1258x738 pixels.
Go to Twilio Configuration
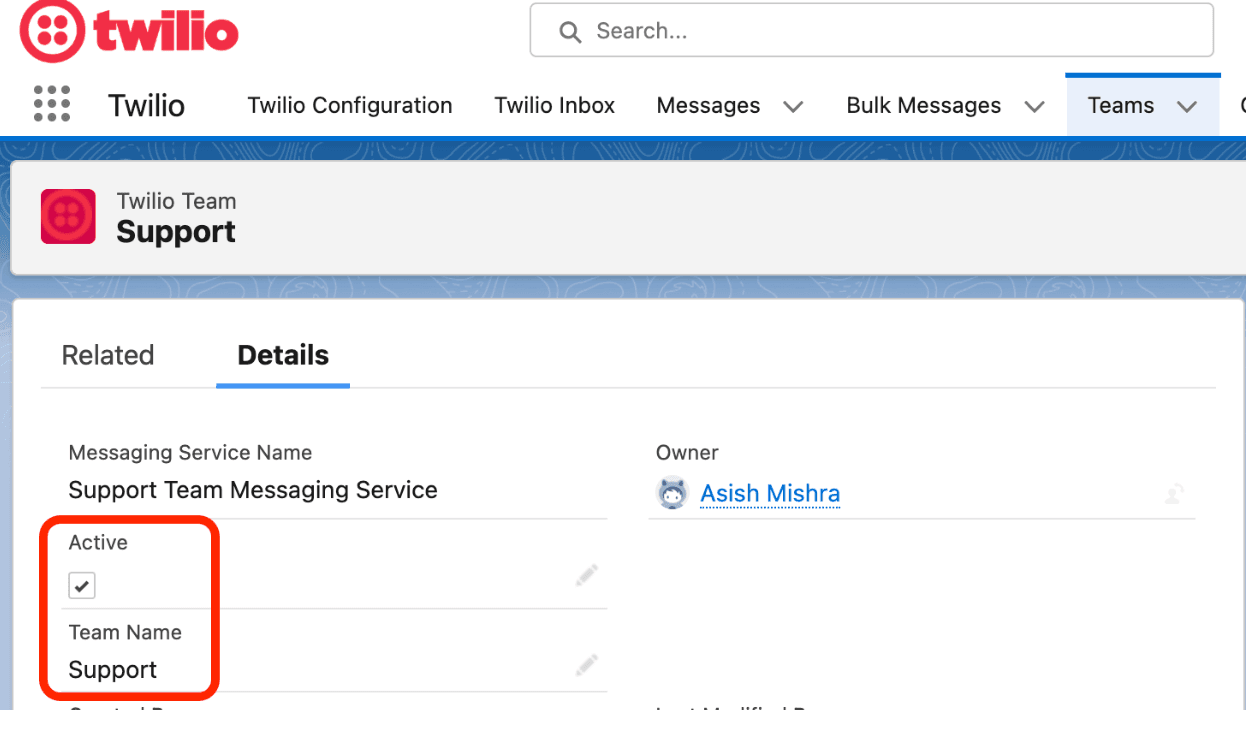point(349,105)
